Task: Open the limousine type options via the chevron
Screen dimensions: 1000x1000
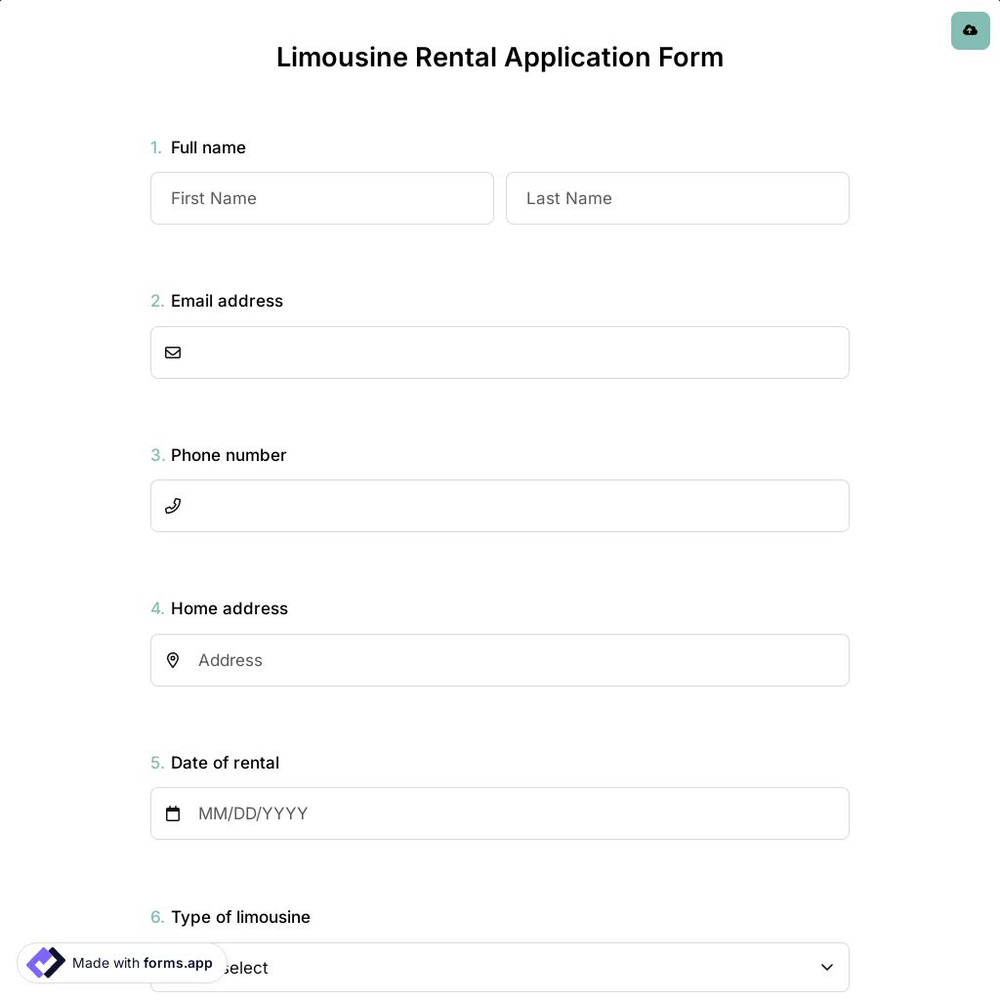Action: click(827, 967)
